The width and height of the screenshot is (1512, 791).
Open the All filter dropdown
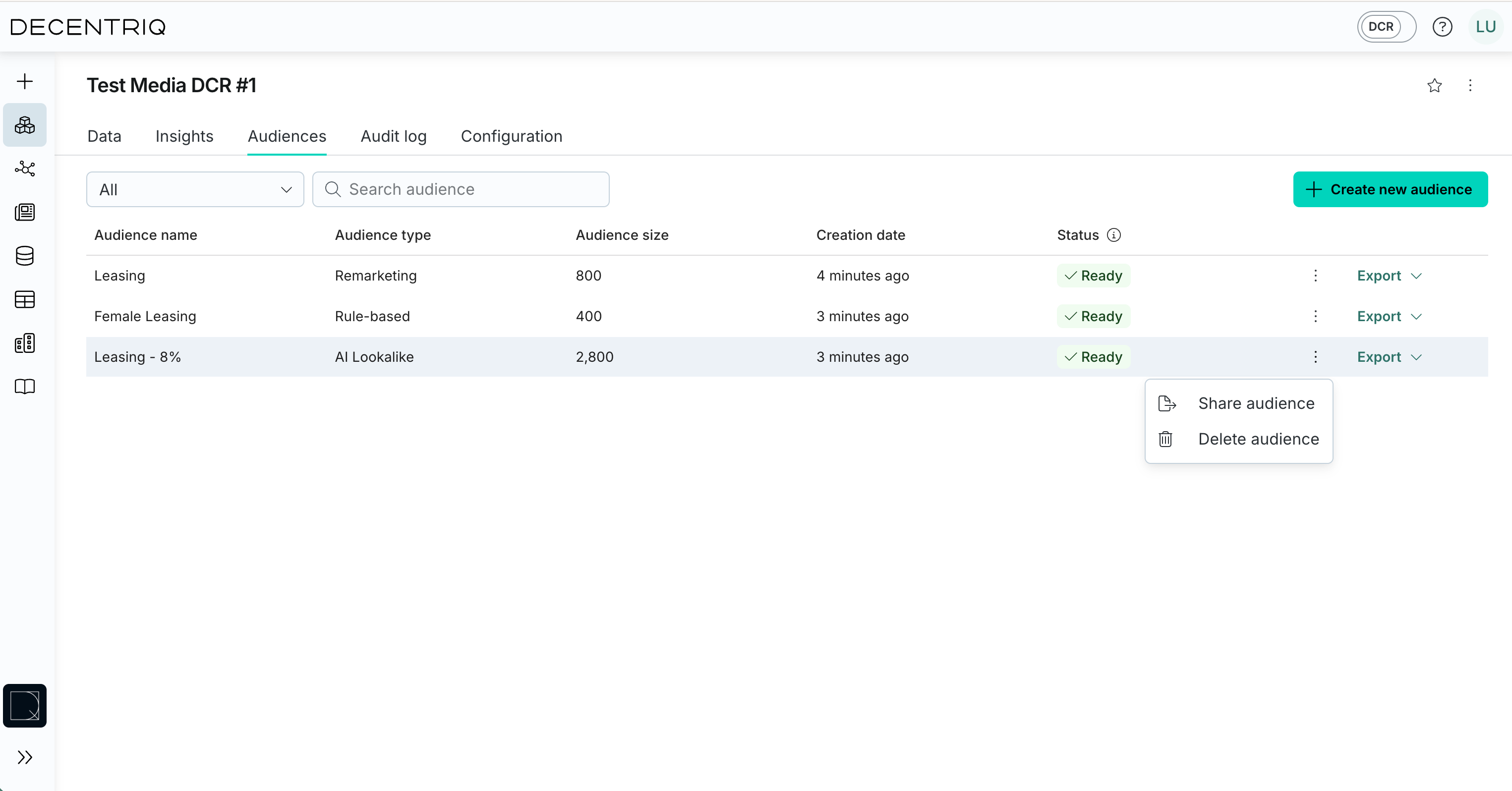pyautogui.click(x=195, y=189)
